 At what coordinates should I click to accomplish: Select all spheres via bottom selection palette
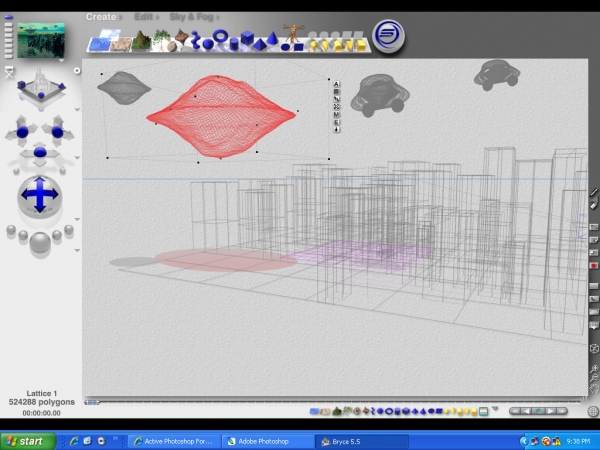[380, 411]
